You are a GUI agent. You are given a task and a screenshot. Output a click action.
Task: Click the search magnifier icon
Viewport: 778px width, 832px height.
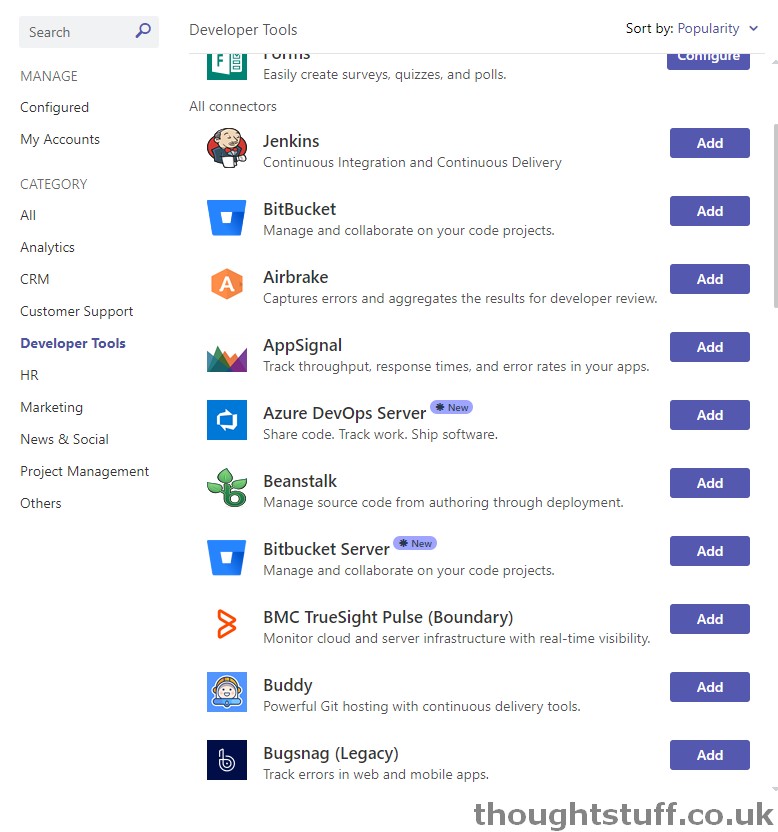[143, 31]
